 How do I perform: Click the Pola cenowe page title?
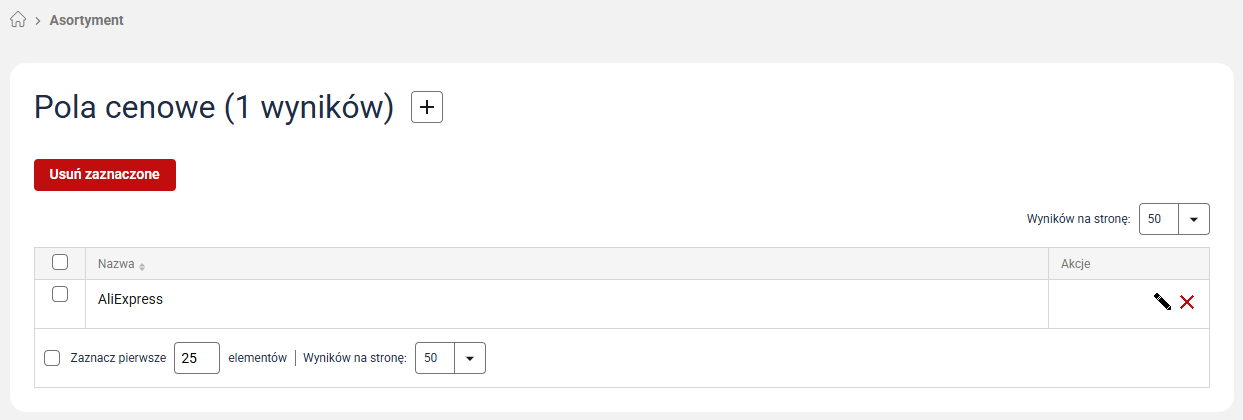click(214, 107)
